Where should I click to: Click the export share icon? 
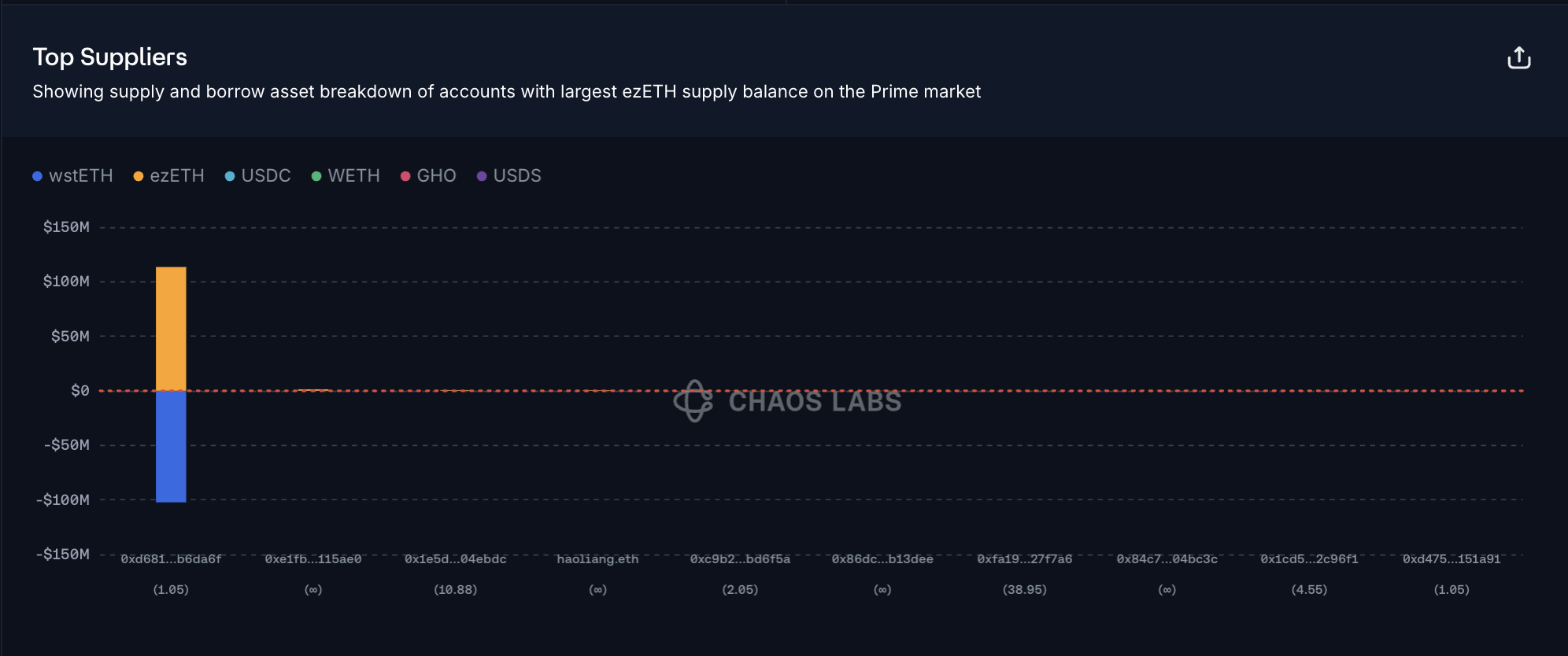pyautogui.click(x=1518, y=58)
